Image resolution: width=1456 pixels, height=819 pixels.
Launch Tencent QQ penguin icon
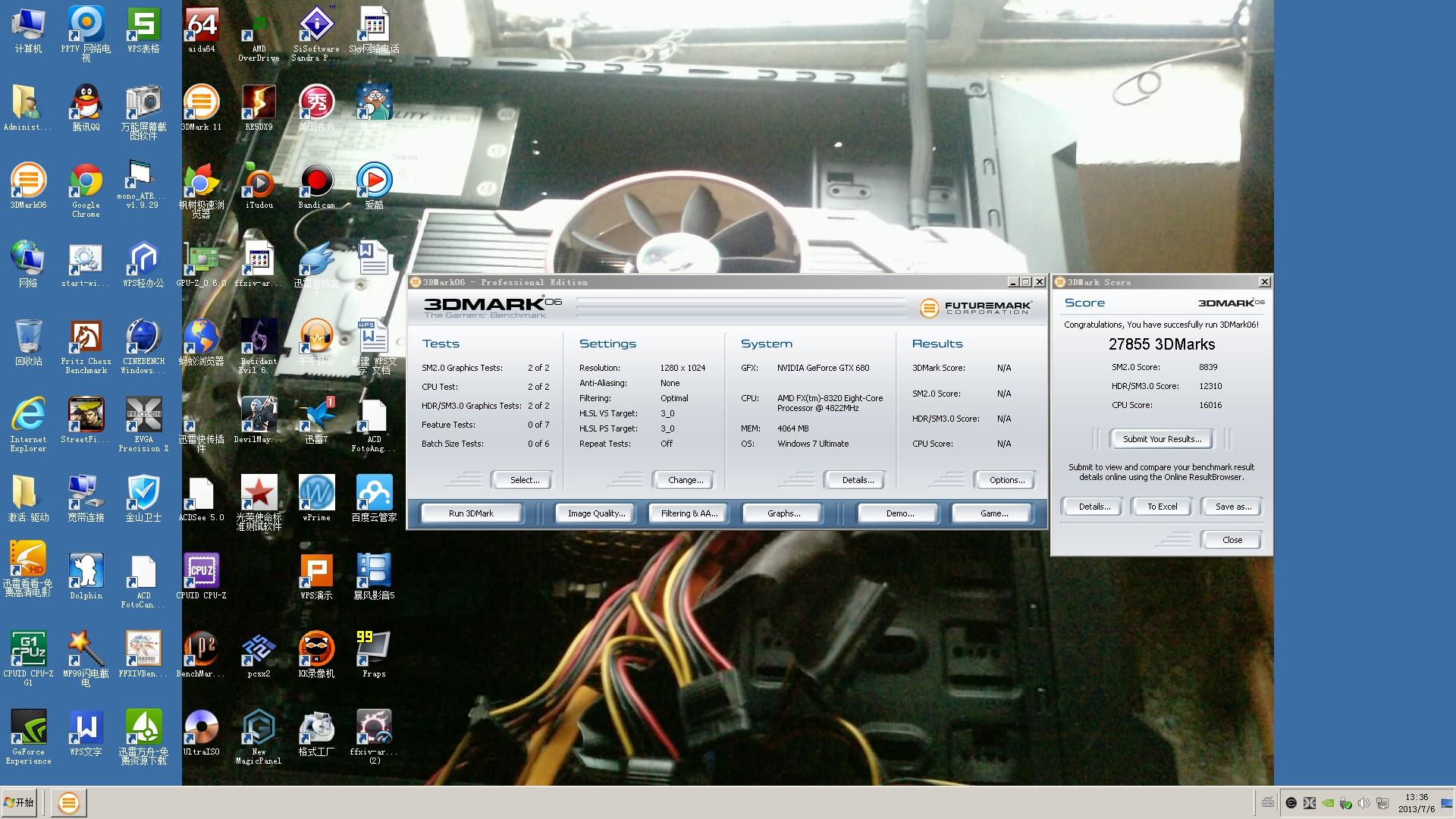pyautogui.click(x=86, y=108)
